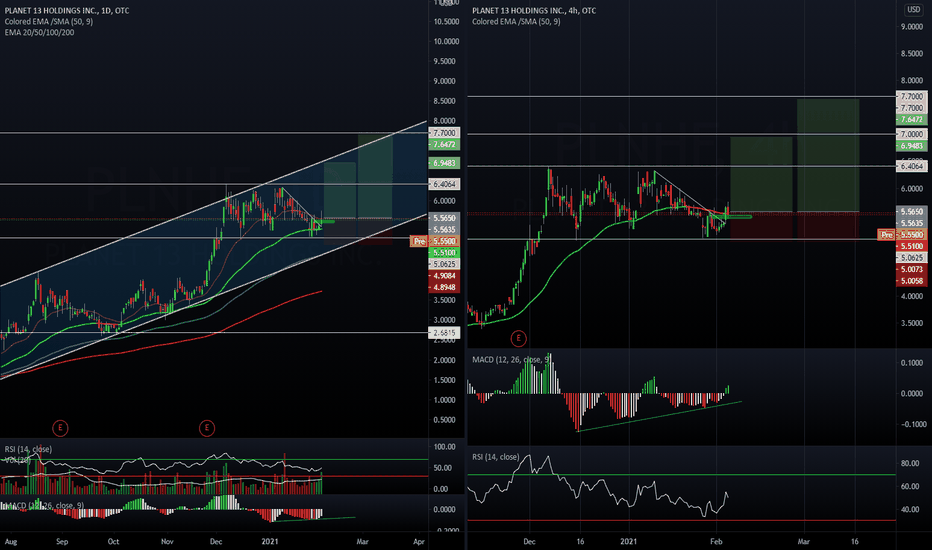Click green 5.5100 label on daily chart

[x=444, y=253]
